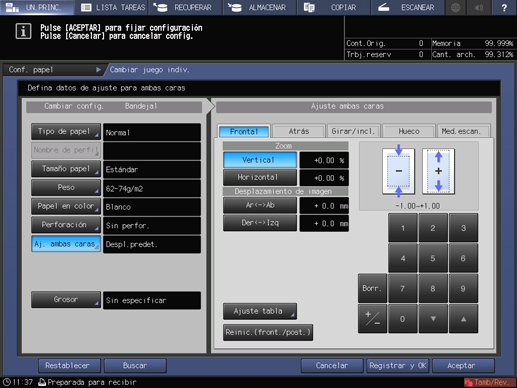The width and height of the screenshot is (517, 388).
Task: Click the printer status icon near Preparada
Action: 42,382
